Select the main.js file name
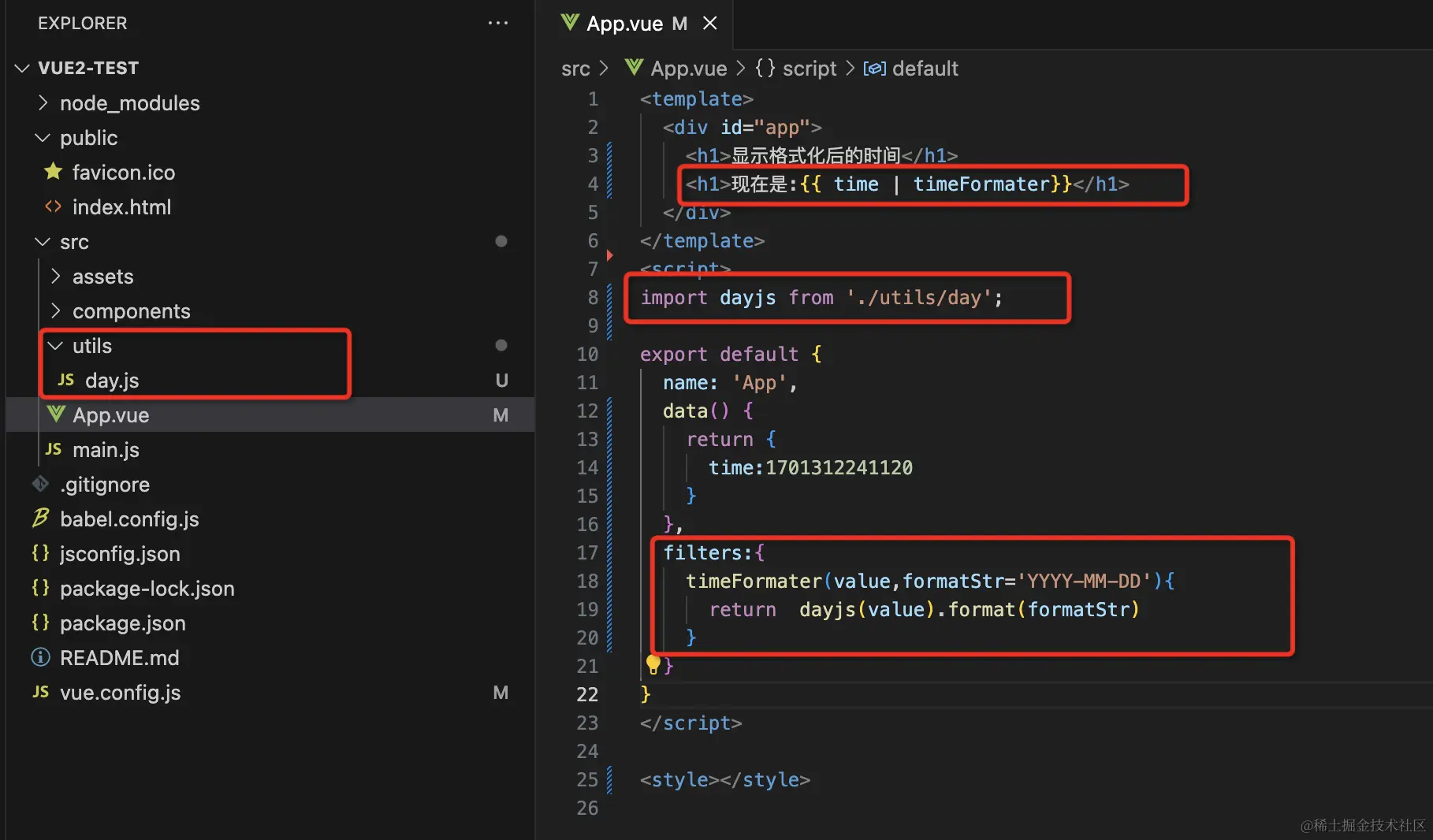 (x=106, y=449)
